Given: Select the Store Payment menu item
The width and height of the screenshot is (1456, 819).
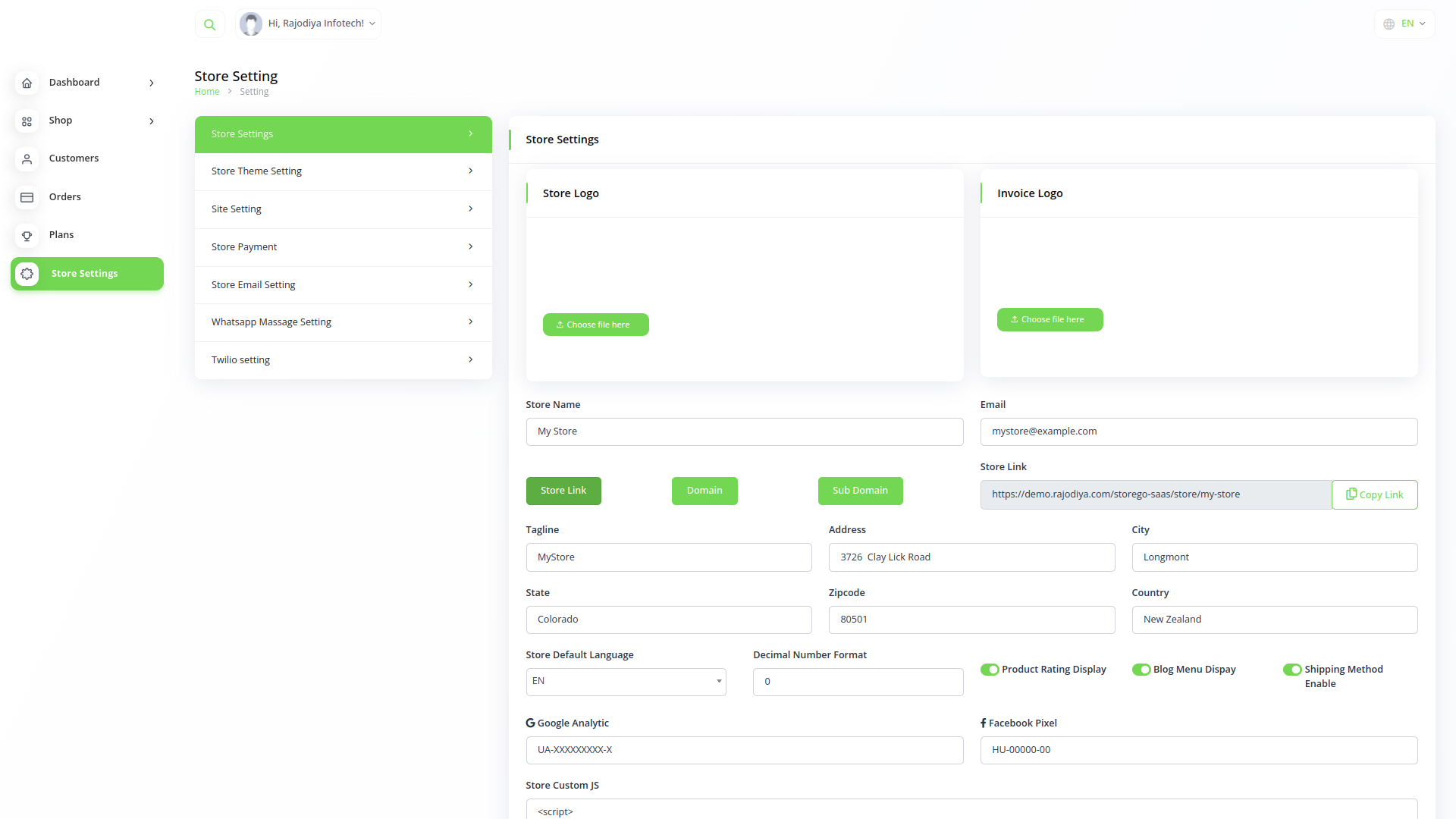Looking at the screenshot, I should [x=343, y=247].
